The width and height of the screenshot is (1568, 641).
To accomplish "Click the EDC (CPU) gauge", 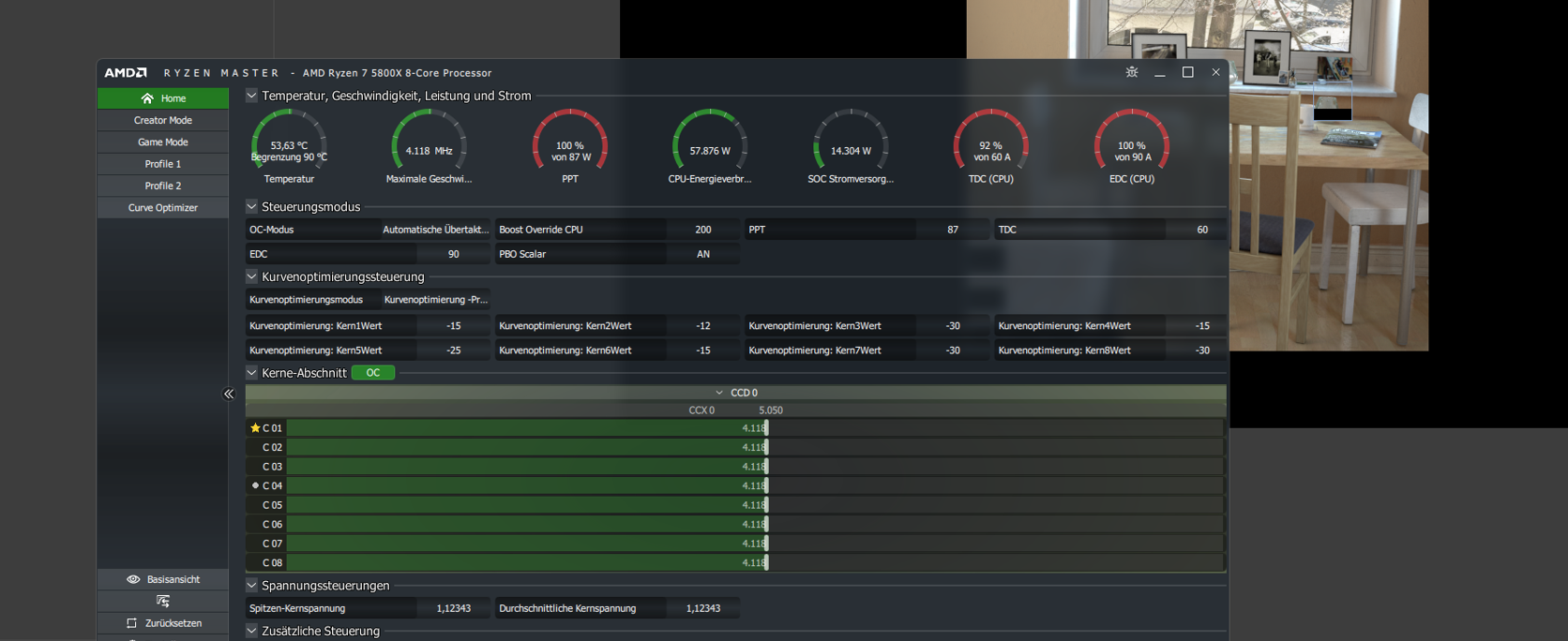I will coord(1132,146).
